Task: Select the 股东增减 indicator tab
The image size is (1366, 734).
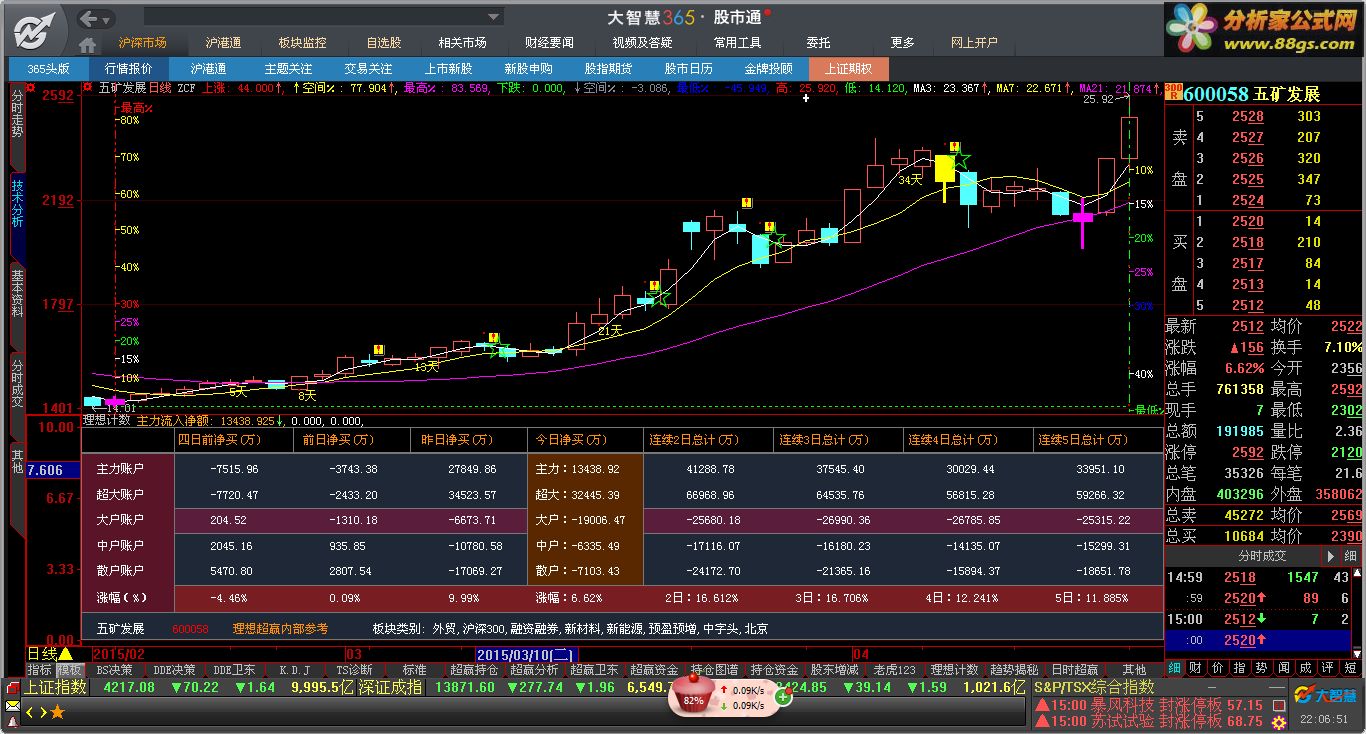Action: click(834, 669)
